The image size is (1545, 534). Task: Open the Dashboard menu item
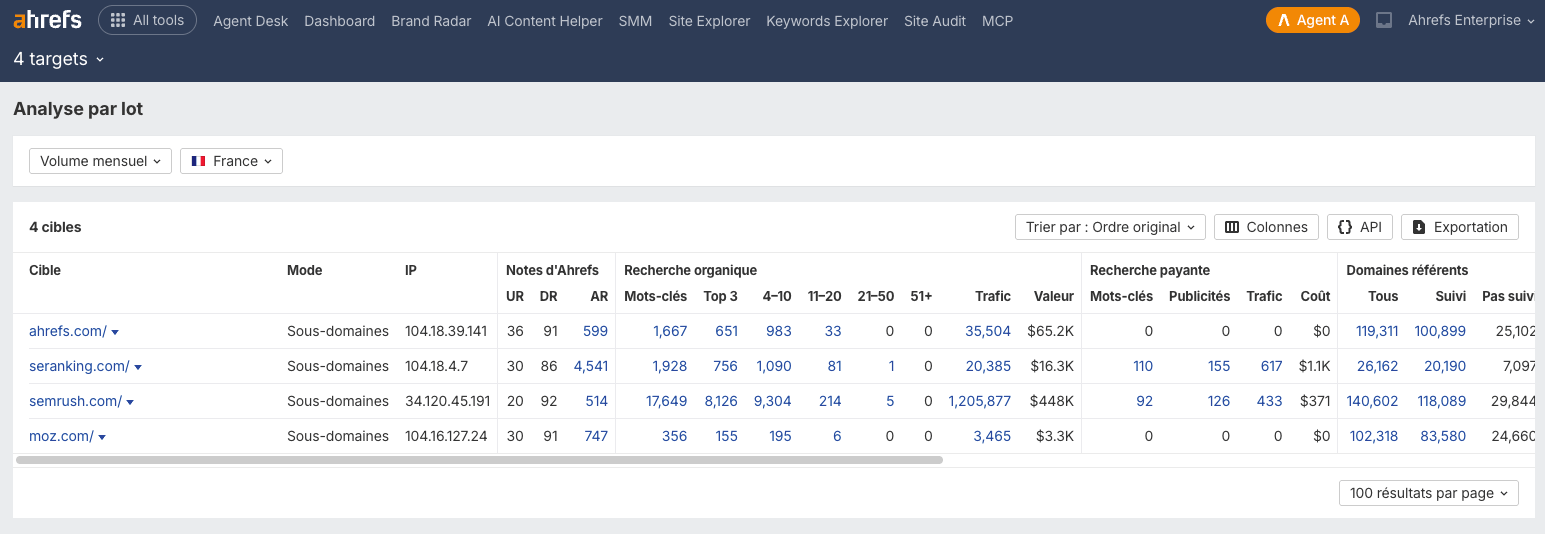(340, 21)
